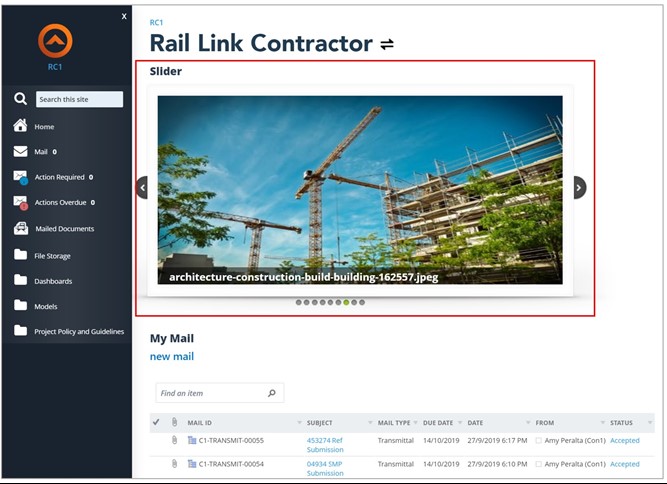Open Home from the sidebar
Viewport: 667px width, 484px height.
tap(44, 127)
